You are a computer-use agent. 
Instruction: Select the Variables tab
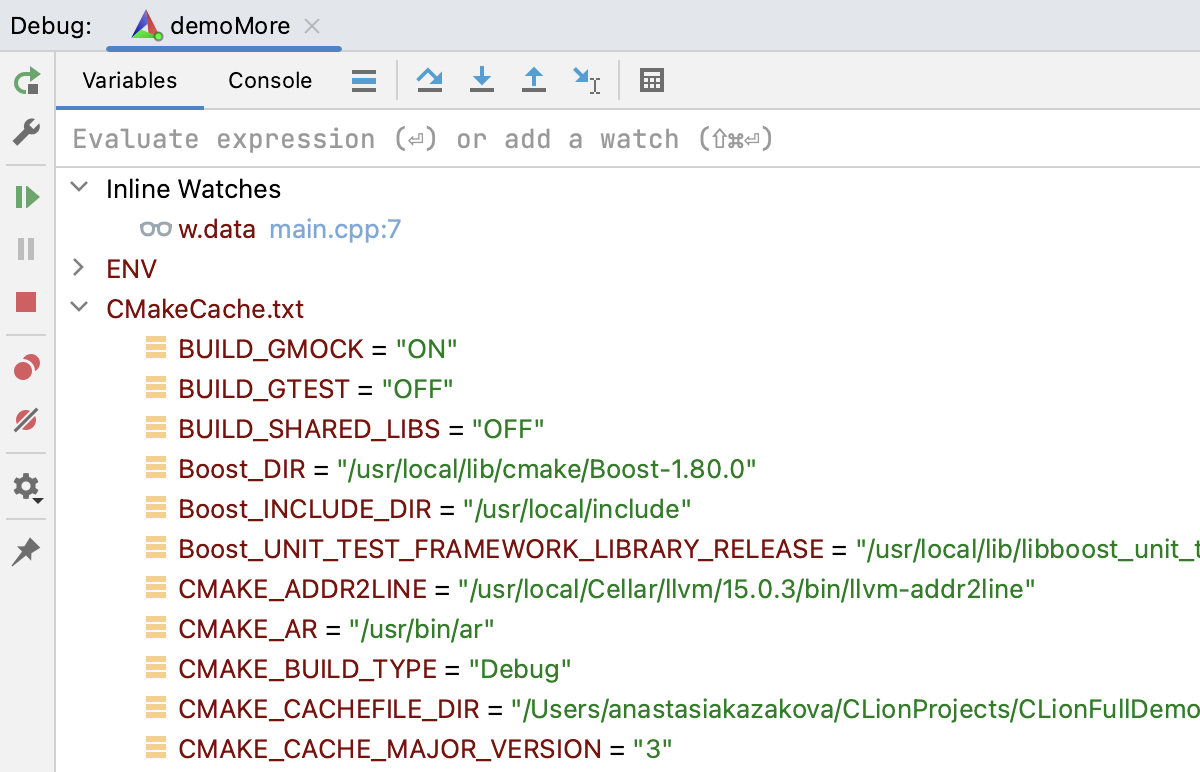click(130, 81)
